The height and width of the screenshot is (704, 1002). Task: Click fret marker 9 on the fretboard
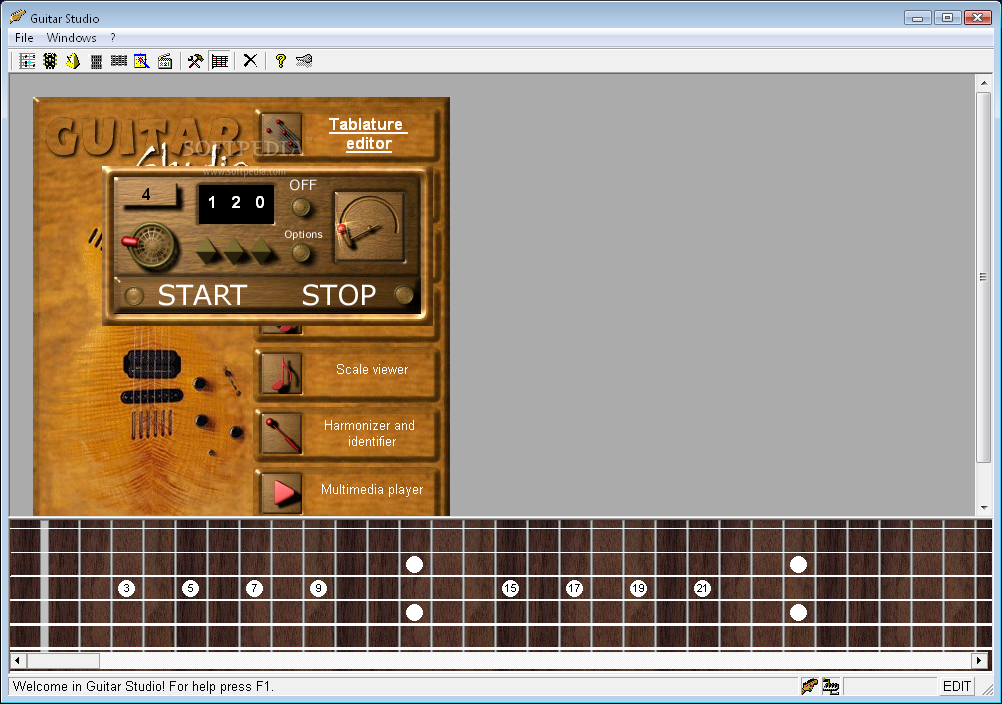(x=318, y=588)
